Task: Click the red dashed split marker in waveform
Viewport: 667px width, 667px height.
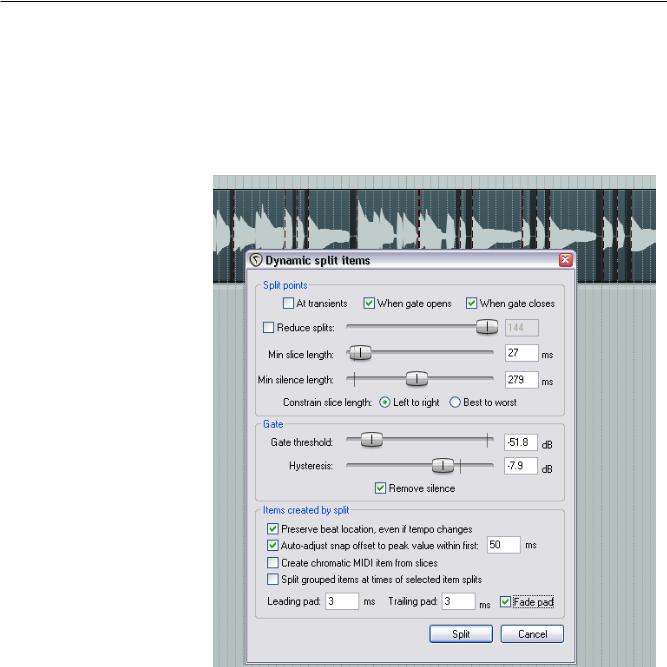Action: click(419, 219)
